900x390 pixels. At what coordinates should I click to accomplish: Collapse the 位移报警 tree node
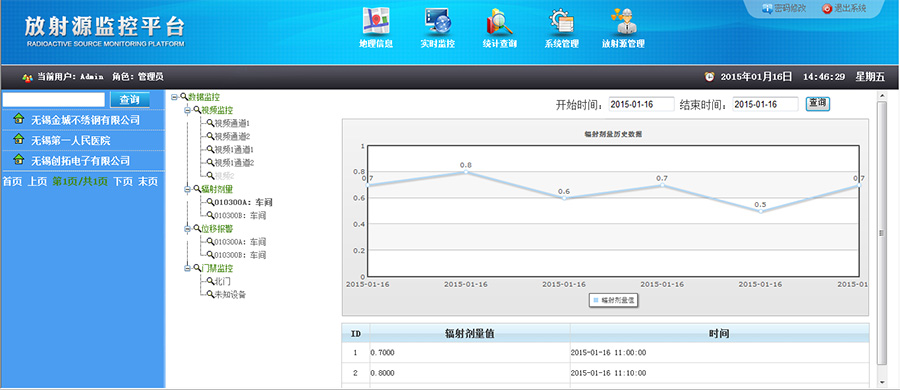tap(187, 229)
